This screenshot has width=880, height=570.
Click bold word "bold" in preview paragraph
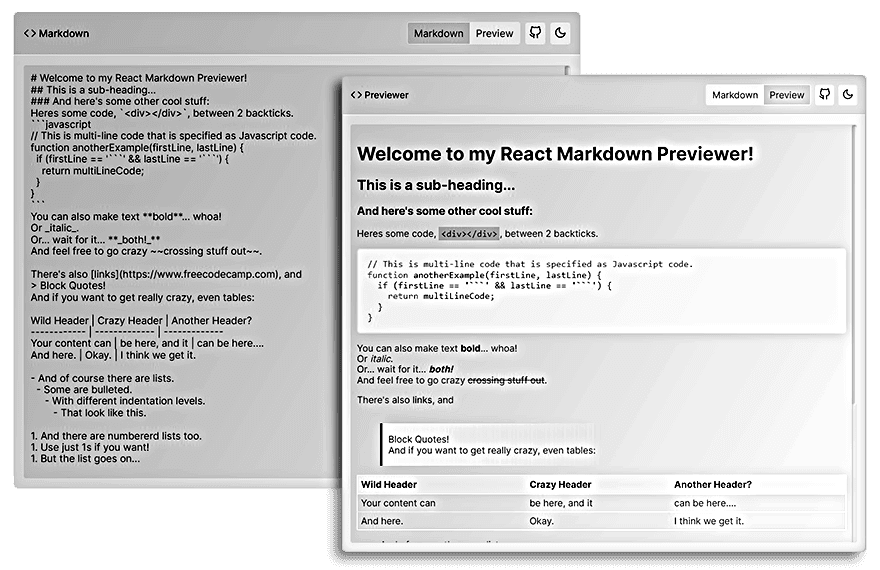470,348
